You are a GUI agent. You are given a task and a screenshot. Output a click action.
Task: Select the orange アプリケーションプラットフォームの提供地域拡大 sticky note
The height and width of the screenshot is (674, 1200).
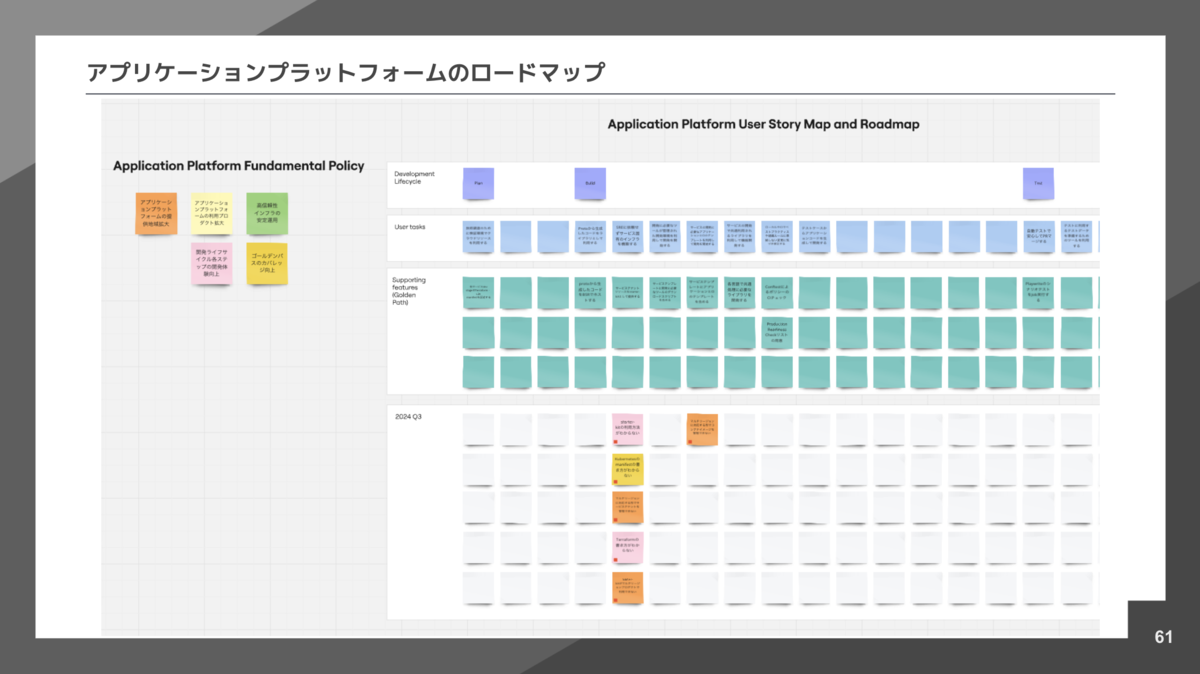(x=157, y=212)
